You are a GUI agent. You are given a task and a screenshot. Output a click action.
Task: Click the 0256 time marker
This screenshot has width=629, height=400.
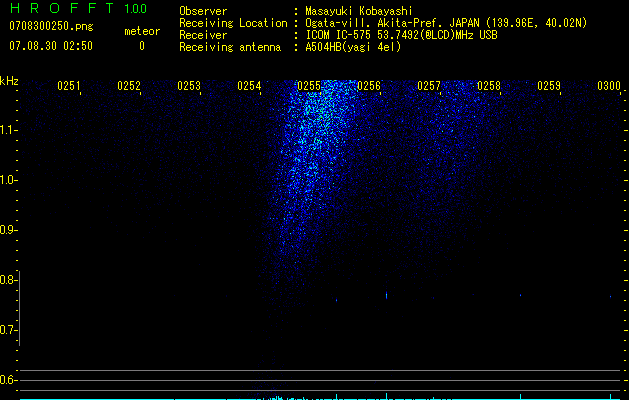tap(369, 86)
